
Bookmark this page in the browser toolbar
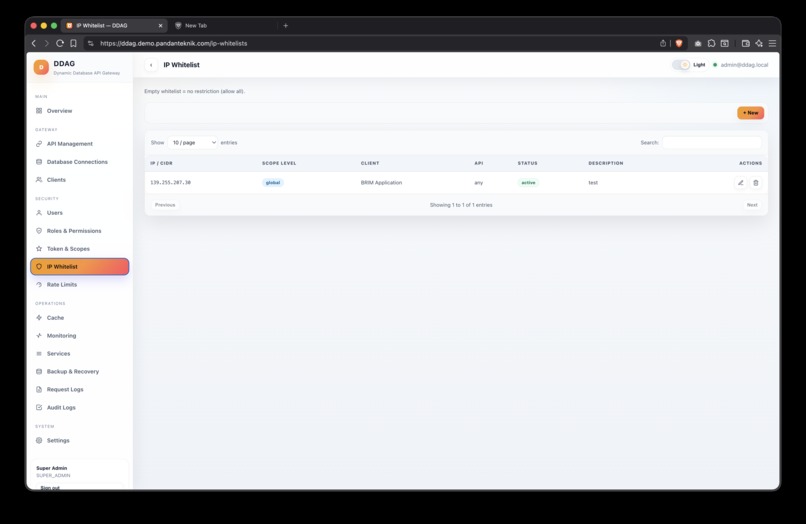point(74,43)
